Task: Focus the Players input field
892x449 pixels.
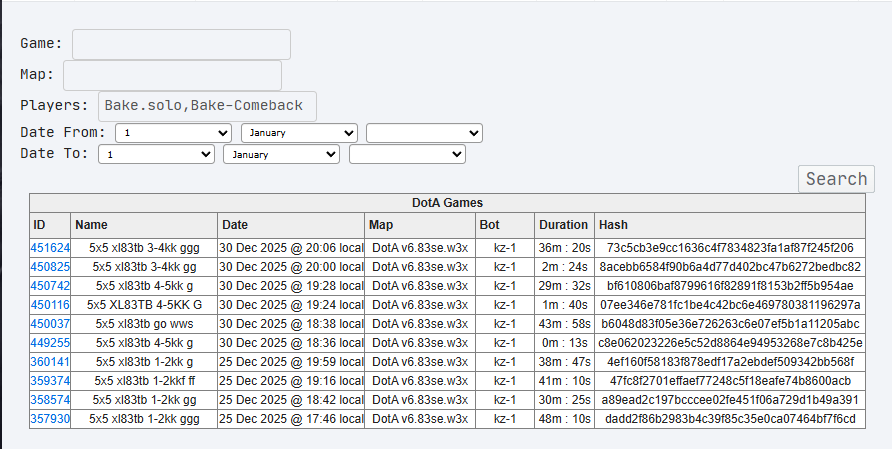Action: 207,107
